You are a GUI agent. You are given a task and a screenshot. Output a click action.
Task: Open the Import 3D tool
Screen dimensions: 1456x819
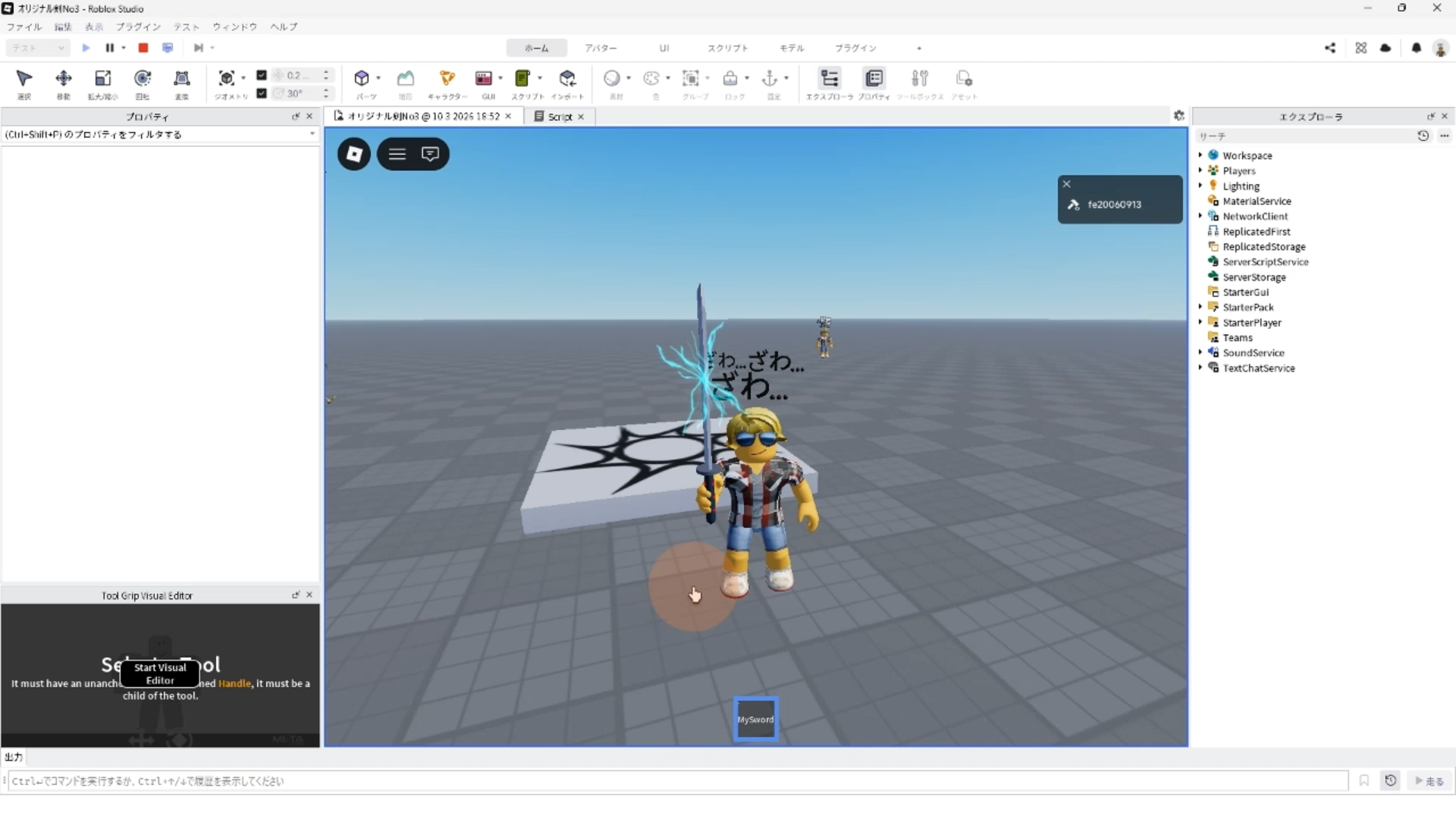click(x=567, y=79)
